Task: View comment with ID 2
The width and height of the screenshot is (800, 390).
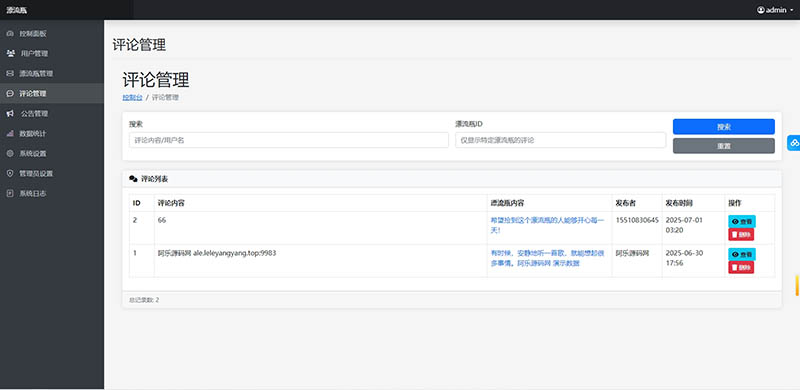Action: tap(742, 222)
